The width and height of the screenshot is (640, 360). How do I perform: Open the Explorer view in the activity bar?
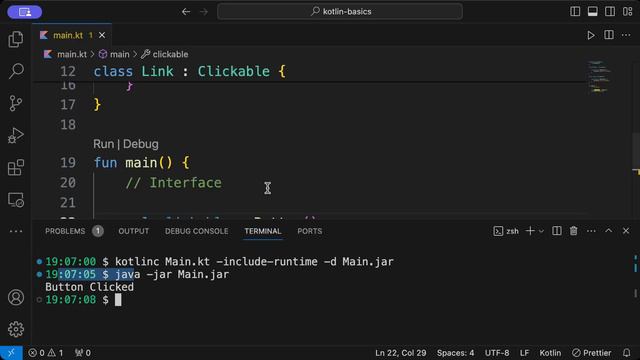point(16,39)
